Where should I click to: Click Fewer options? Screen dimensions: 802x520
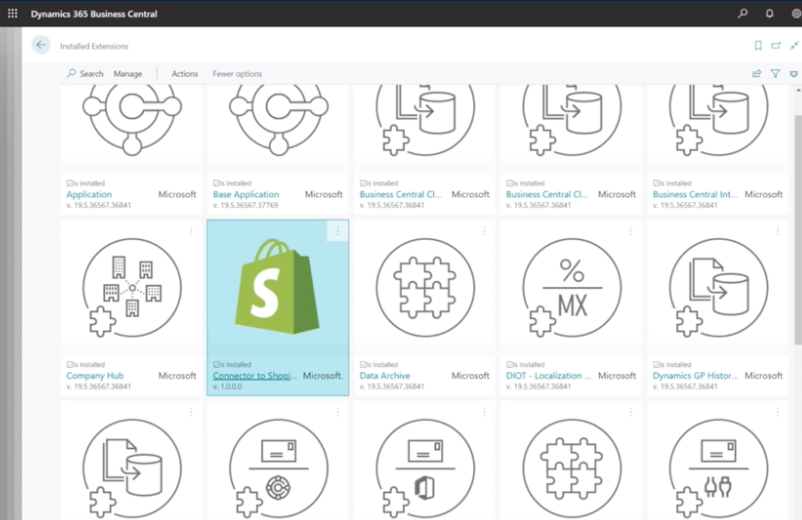coord(237,74)
